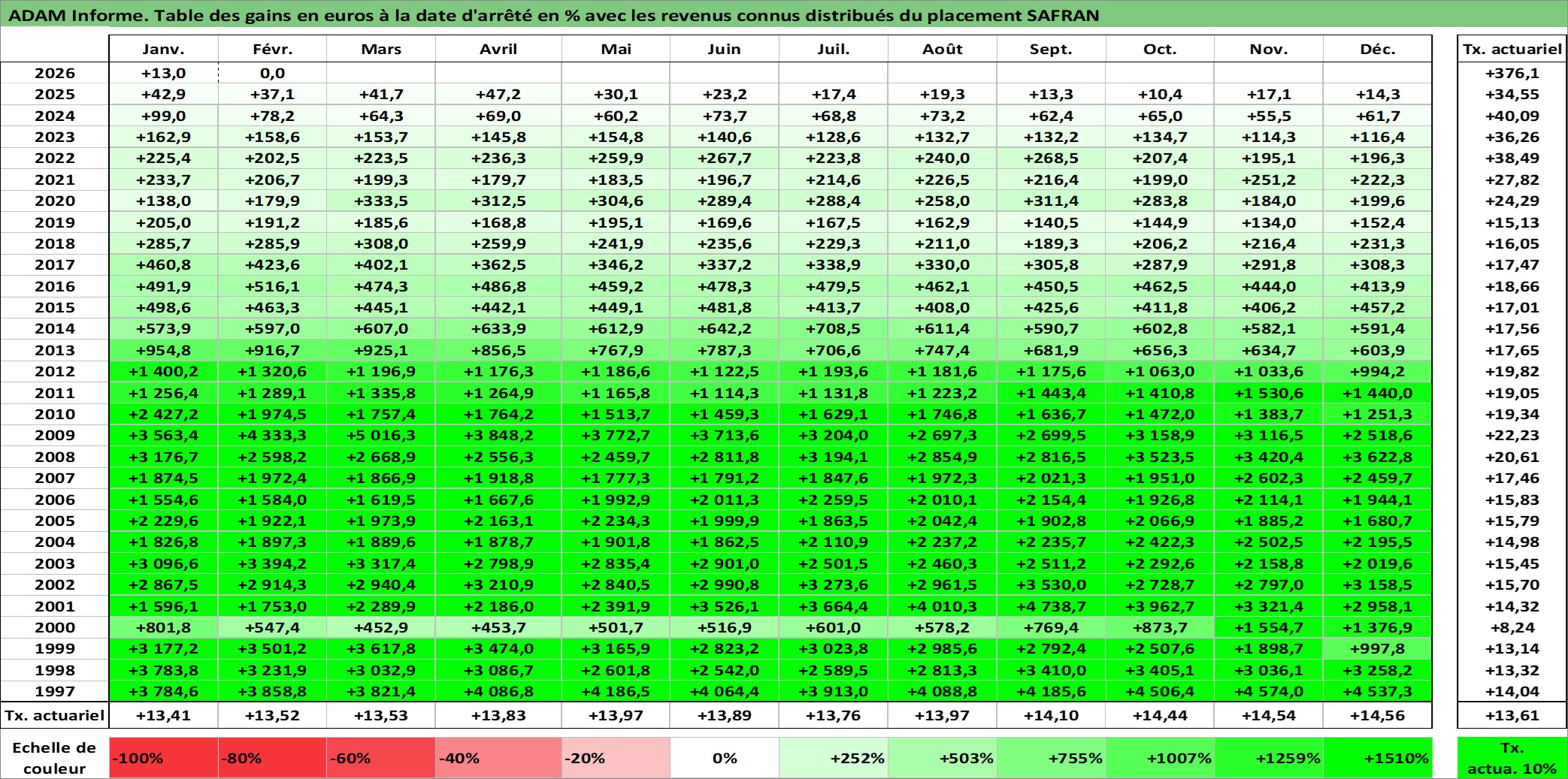
Task: Select the +99,0 cell in row 2024
Action: [164, 116]
